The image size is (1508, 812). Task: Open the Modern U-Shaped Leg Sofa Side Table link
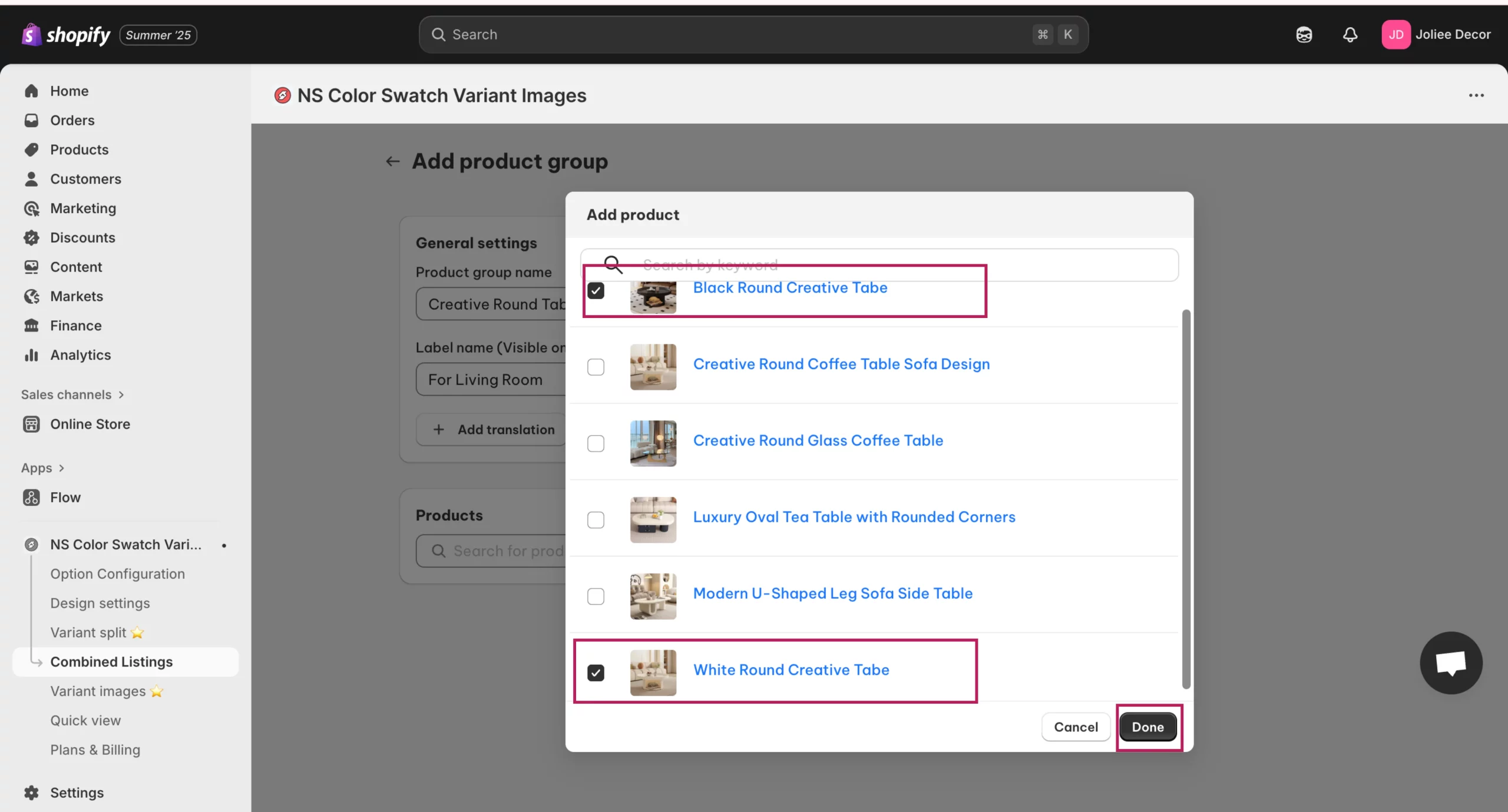point(833,594)
